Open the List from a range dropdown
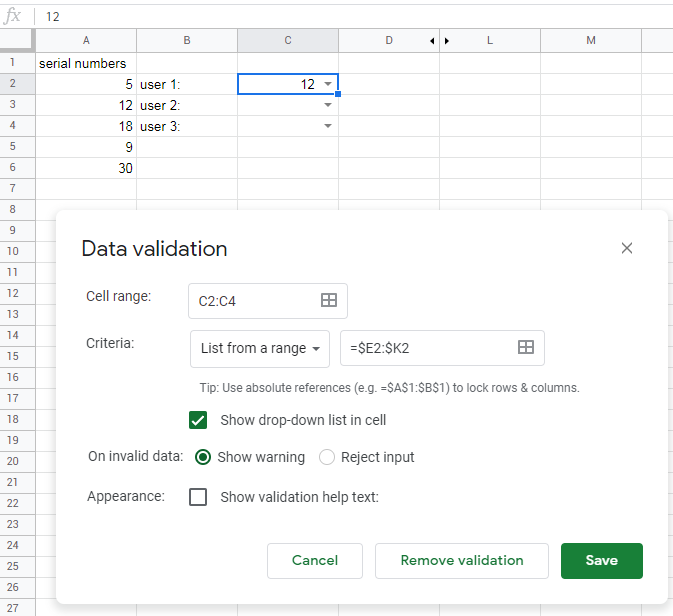Screen dimensions: 673x616 point(260,349)
